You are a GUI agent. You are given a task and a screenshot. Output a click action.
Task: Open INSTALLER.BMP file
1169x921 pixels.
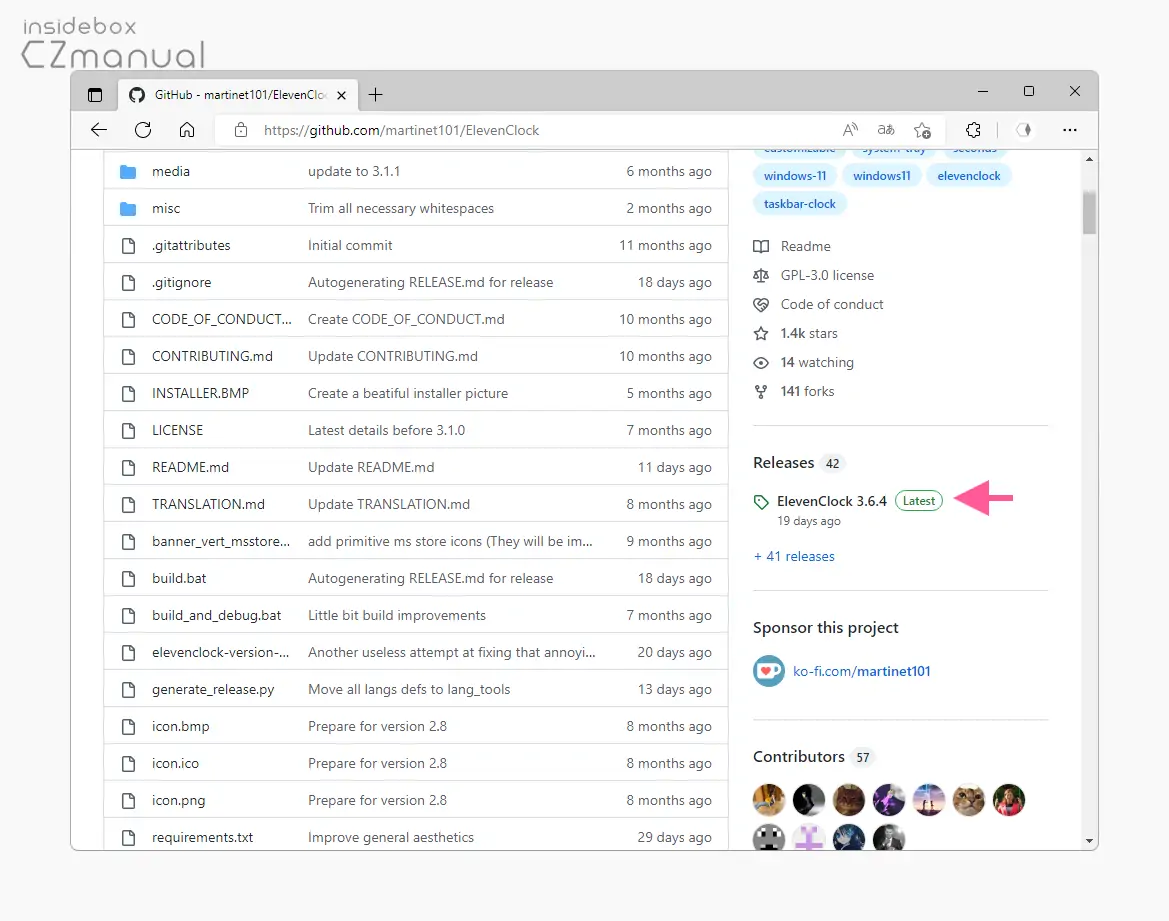(x=201, y=393)
